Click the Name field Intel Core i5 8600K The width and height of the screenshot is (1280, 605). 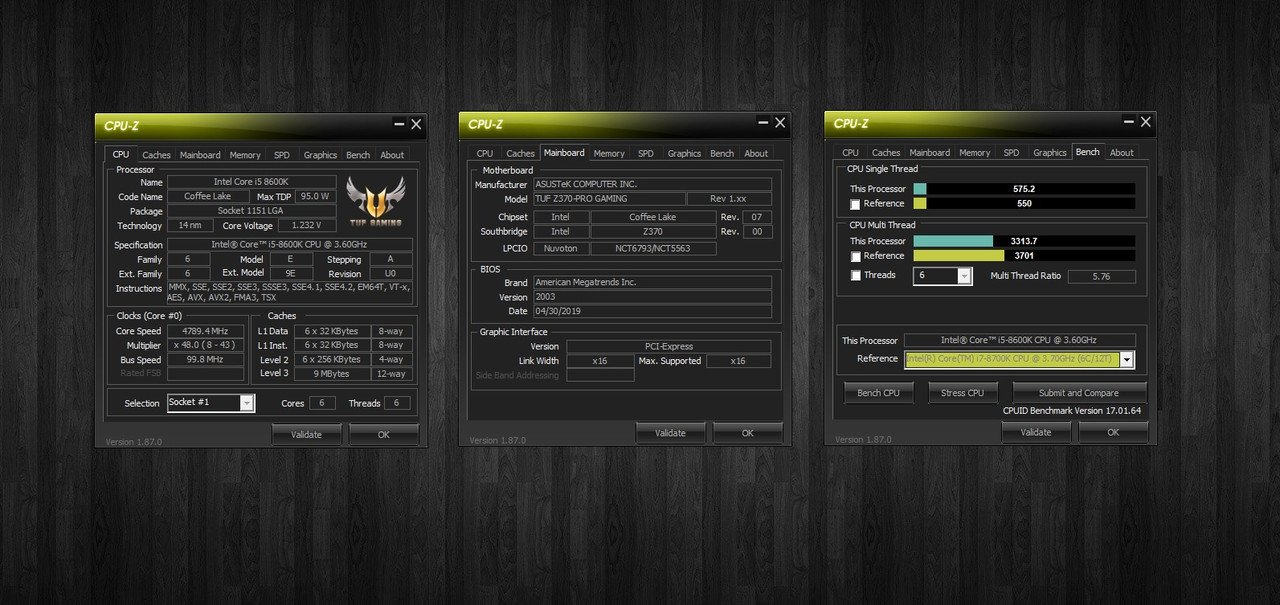(251, 182)
